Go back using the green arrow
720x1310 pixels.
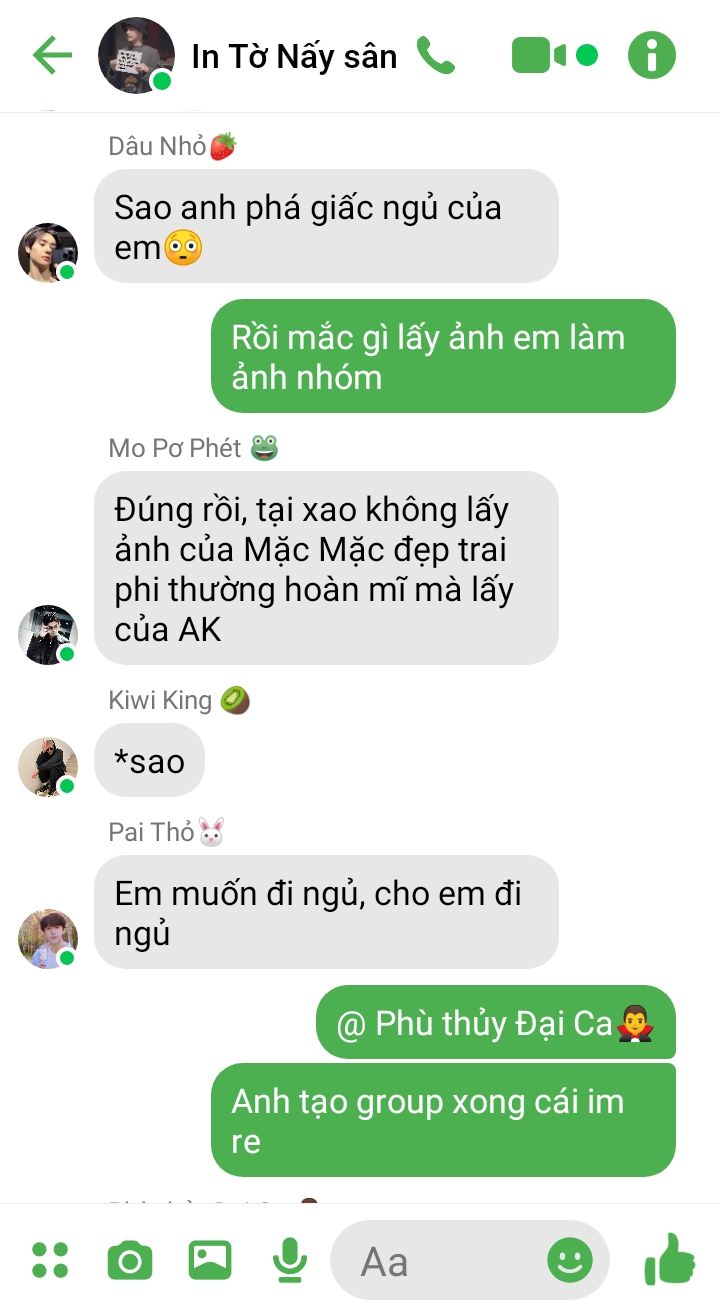tap(52, 55)
